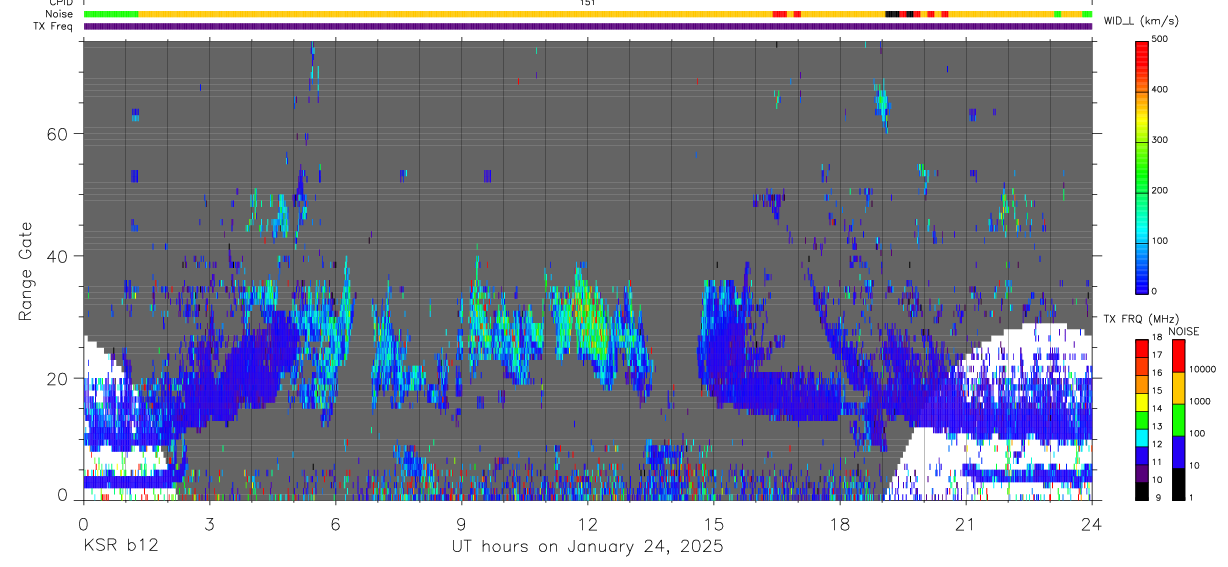Click the x-axis tick label '15'
Viewport: 1228px width, 567px height.
[714, 523]
